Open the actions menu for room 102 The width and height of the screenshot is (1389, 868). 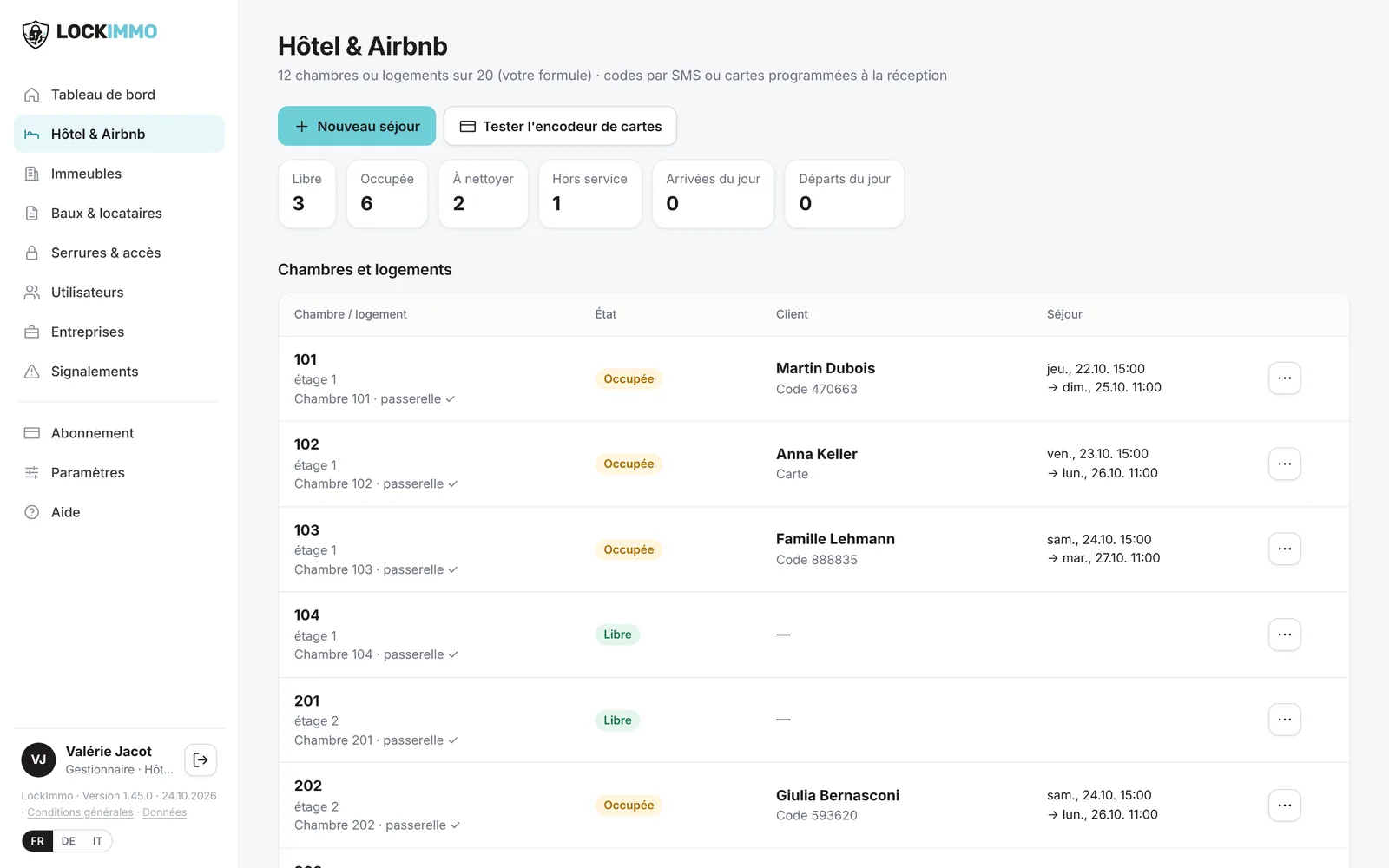click(1285, 464)
